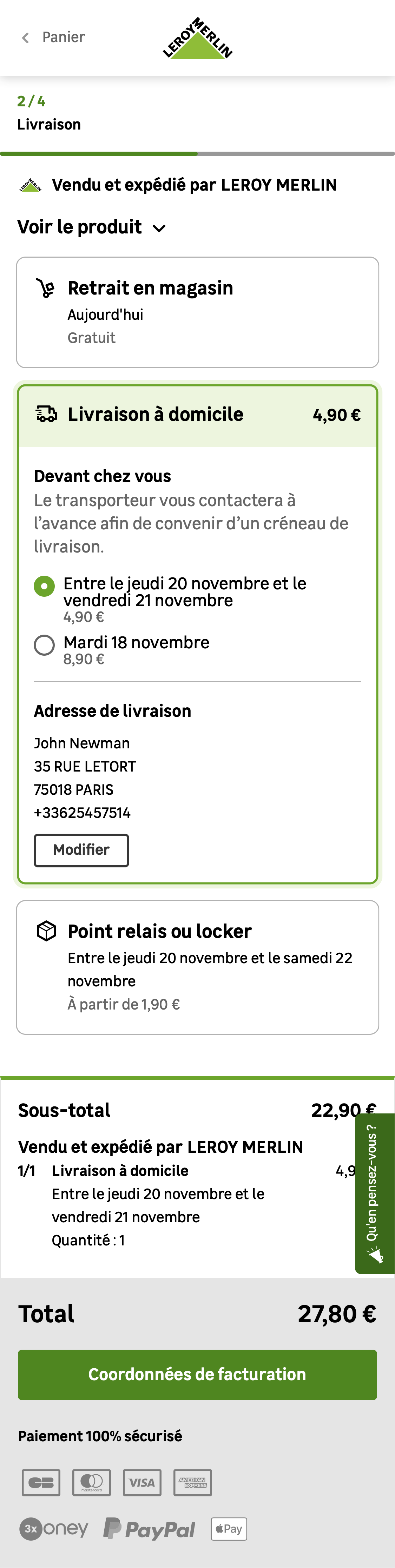Expand the Voir le produit section

80,227
